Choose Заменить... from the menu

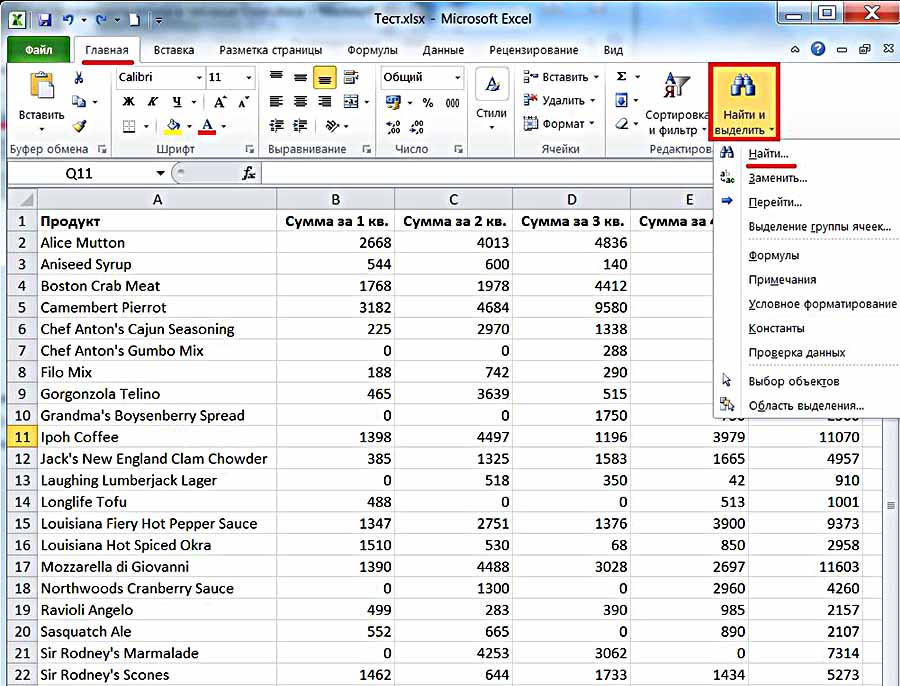click(777, 178)
